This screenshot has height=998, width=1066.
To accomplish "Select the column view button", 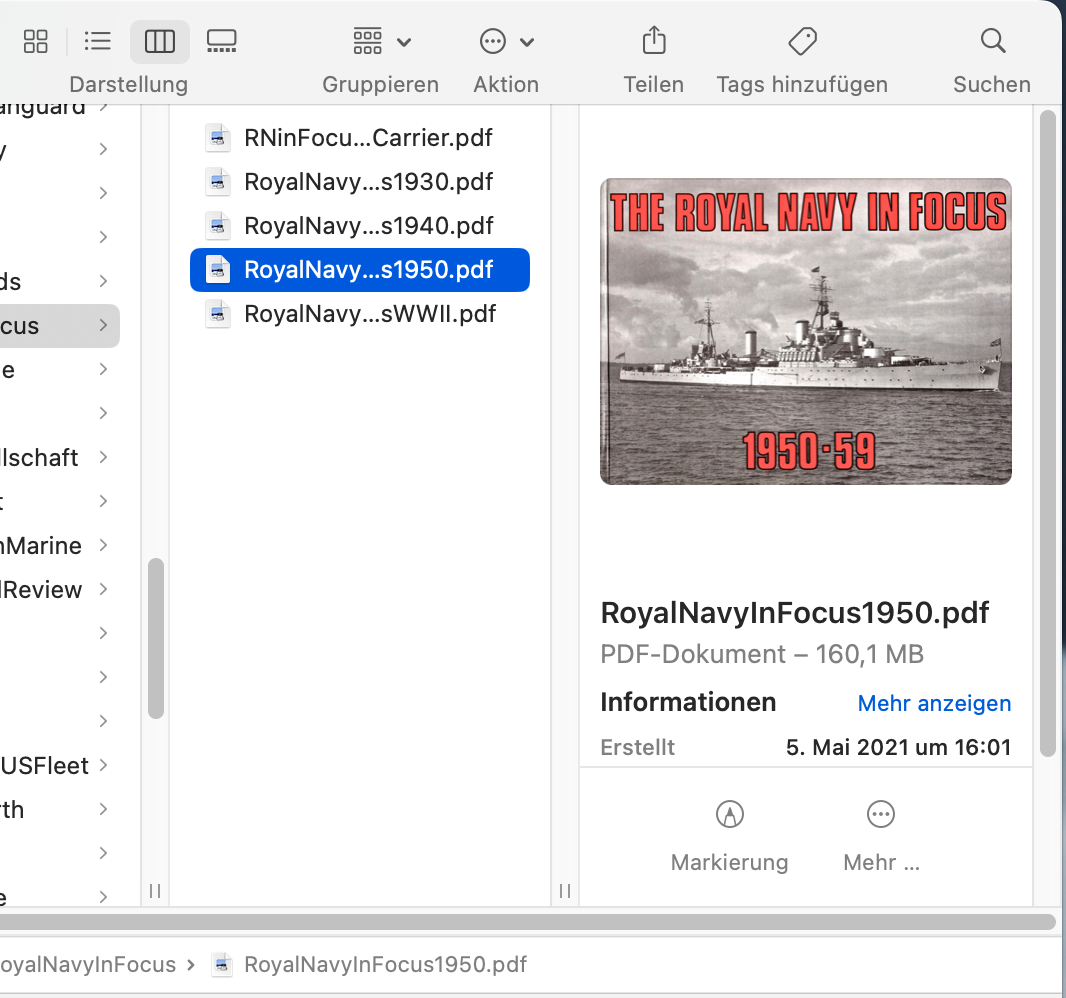I will (160, 41).
